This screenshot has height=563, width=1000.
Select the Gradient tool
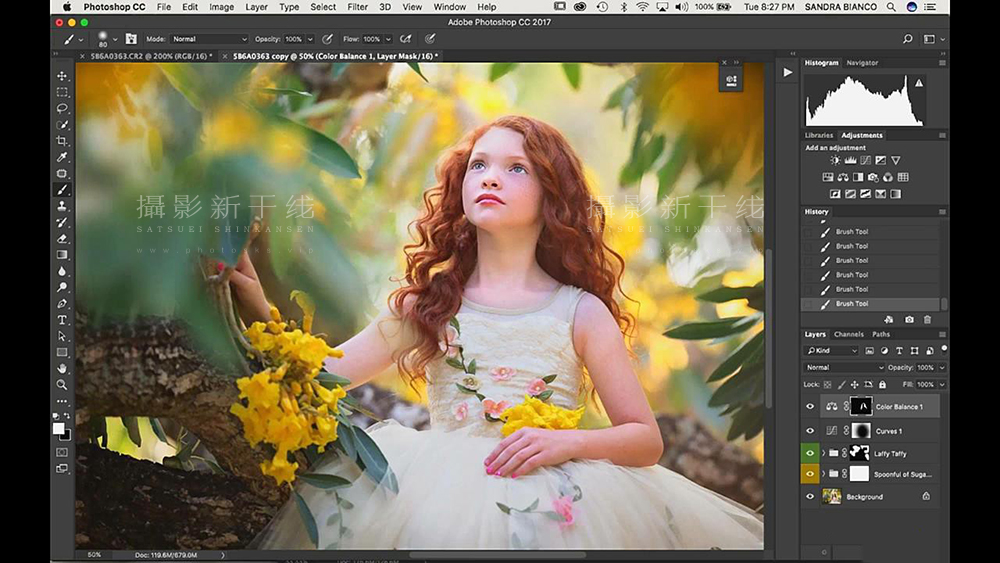pyautogui.click(x=62, y=255)
